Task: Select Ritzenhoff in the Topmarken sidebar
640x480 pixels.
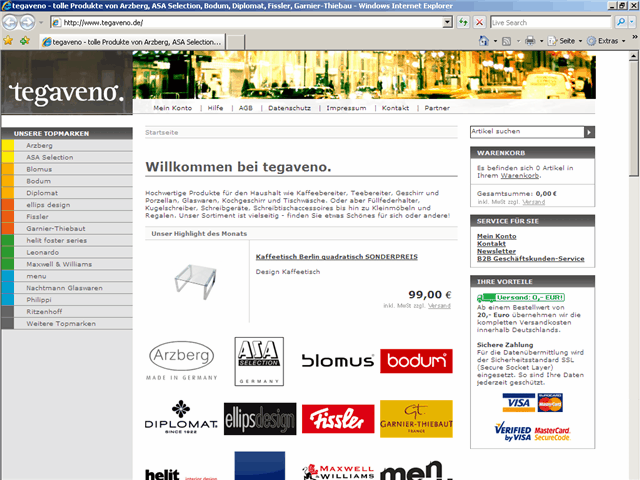Action: click(x=67, y=311)
